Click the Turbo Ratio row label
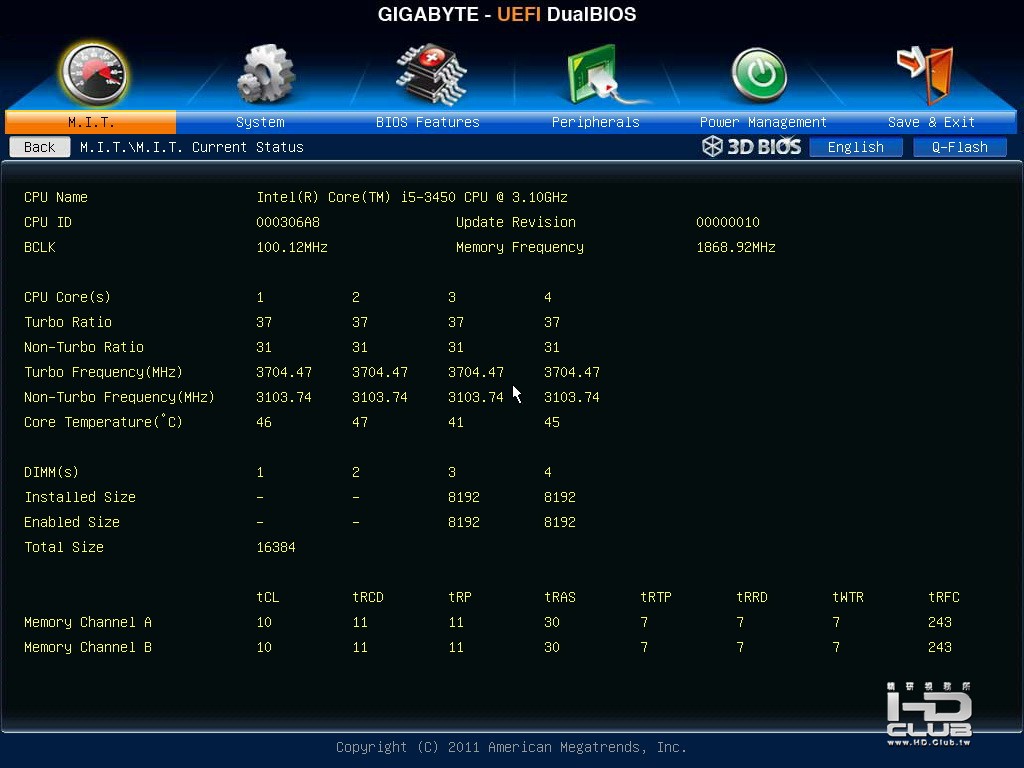 point(68,322)
